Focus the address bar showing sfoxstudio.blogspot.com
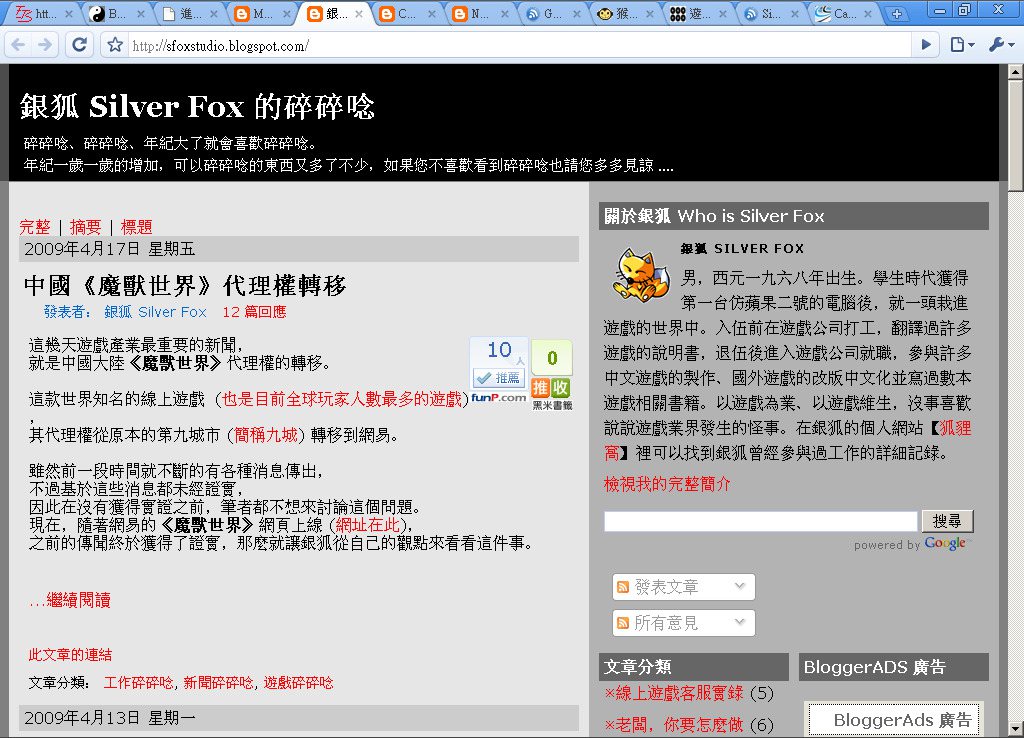 tap(520, 45)
